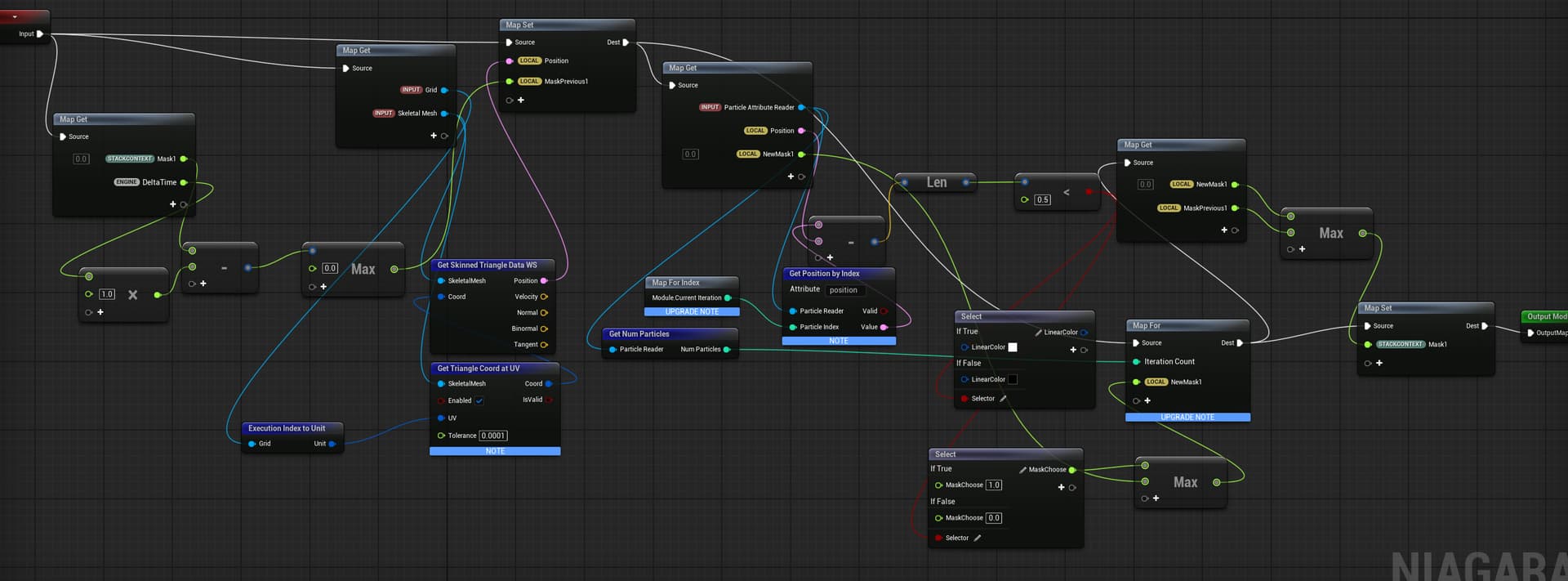Click the pencil icon next to MaskChoose output
1568x581 pixels.
click(1022, 470)
